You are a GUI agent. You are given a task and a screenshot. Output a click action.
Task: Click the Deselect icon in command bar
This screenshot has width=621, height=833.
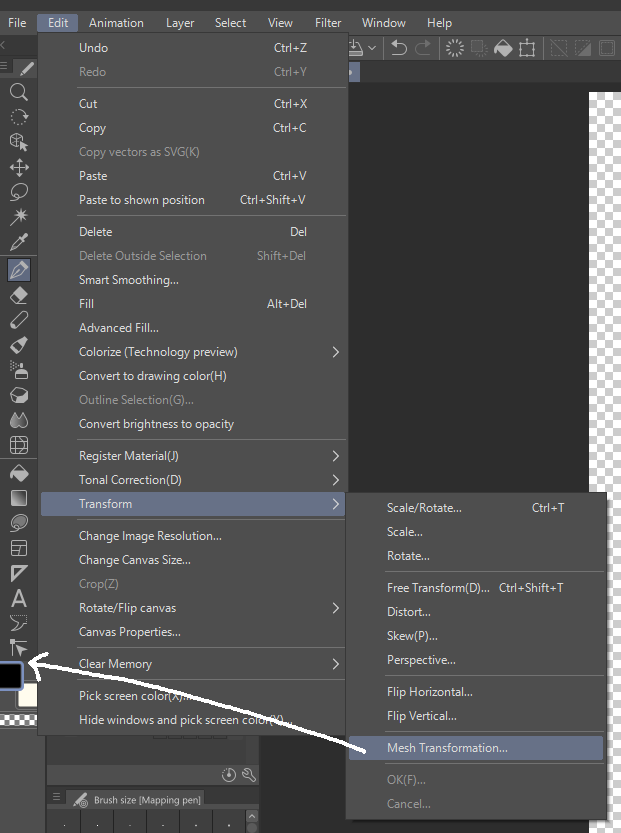coord(558,48)
